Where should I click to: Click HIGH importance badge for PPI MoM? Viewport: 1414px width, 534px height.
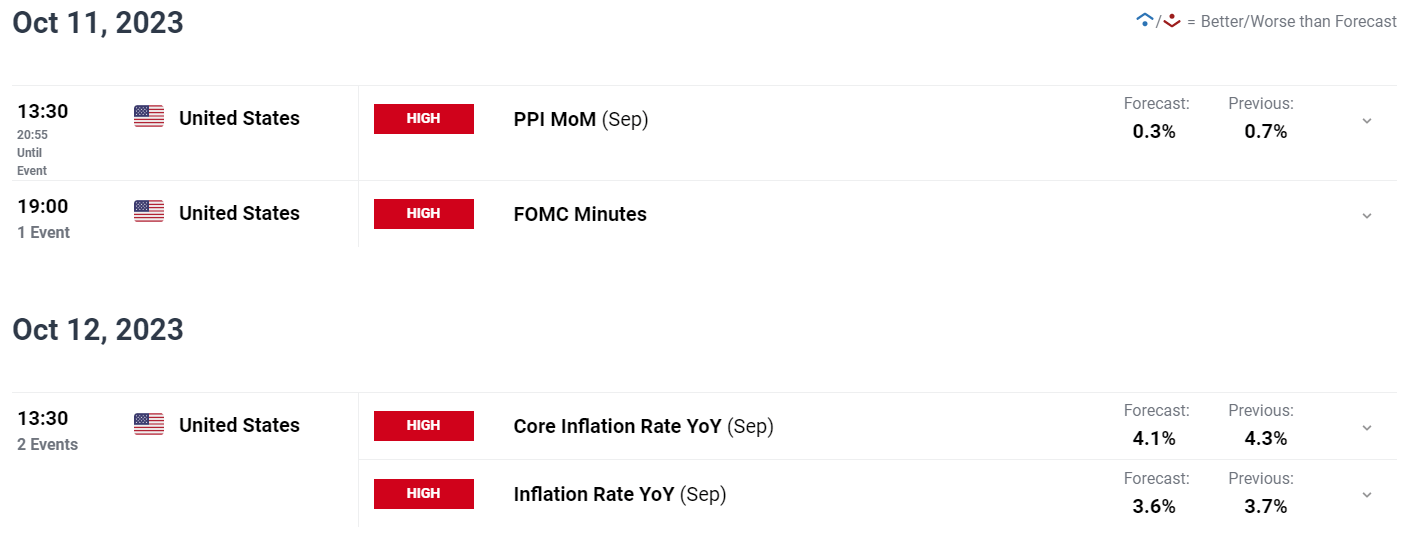coord(424,118)
